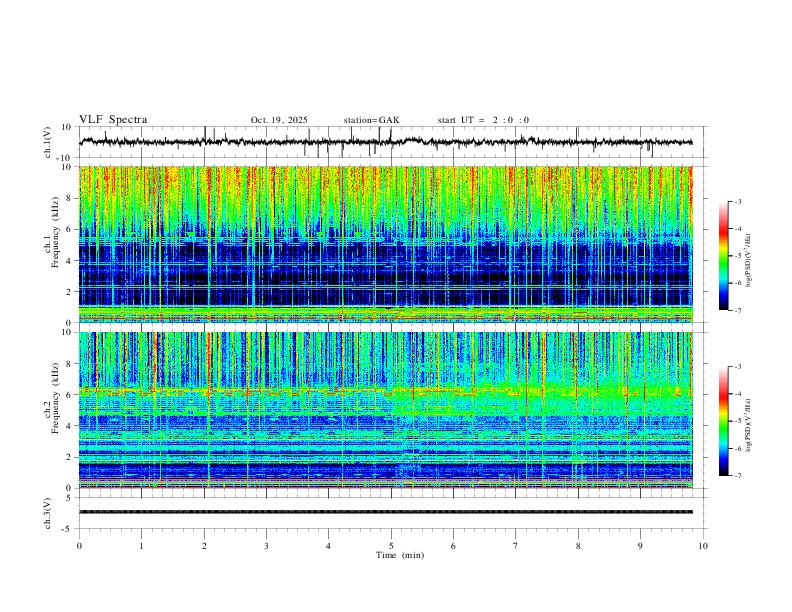The width and height of the screenshot is (792, 612).
Task: Click the date "Oct. 19, 2025"
Action: (x=279, y=120)
